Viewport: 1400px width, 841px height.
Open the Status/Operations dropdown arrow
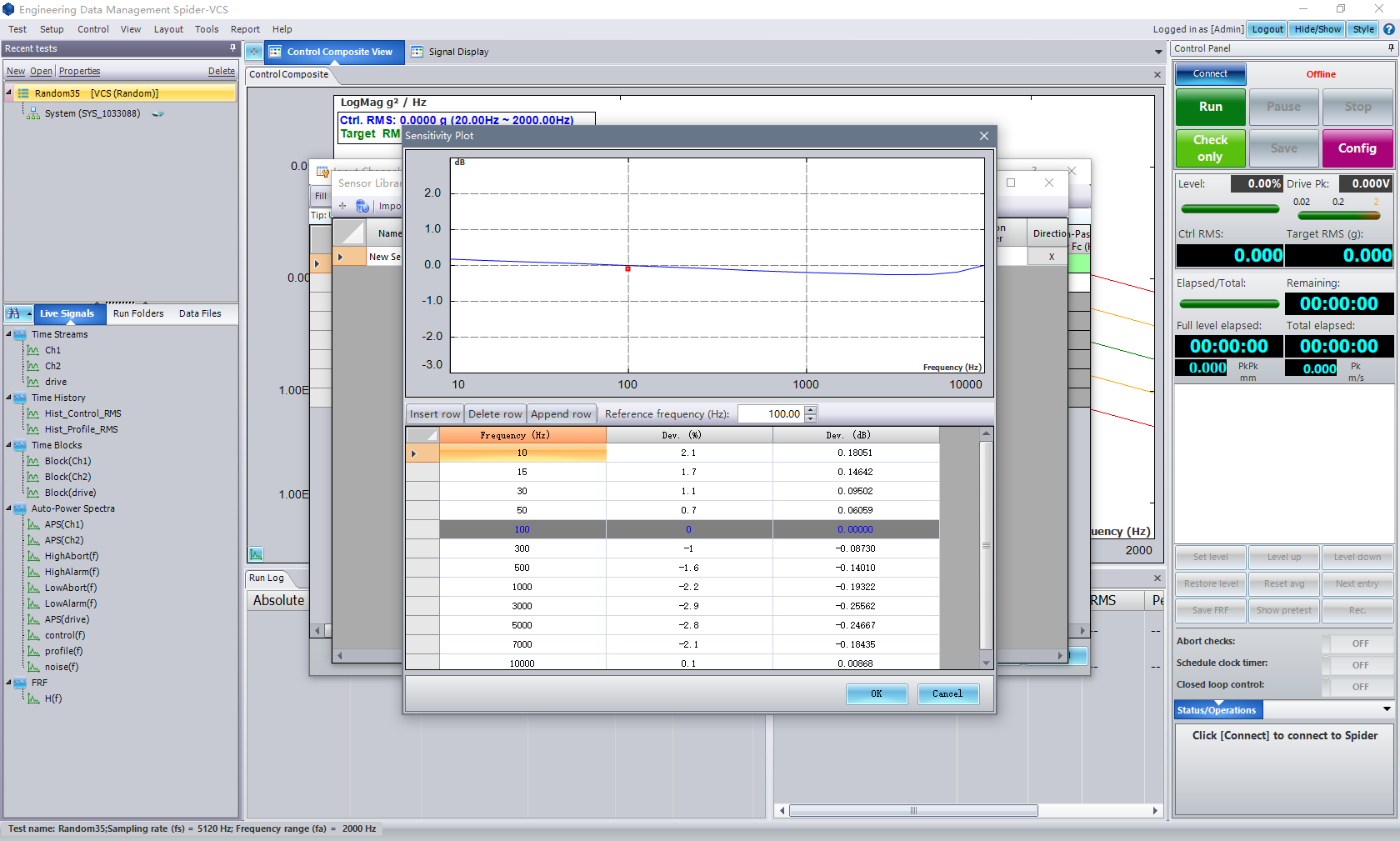coord(1387,709)
